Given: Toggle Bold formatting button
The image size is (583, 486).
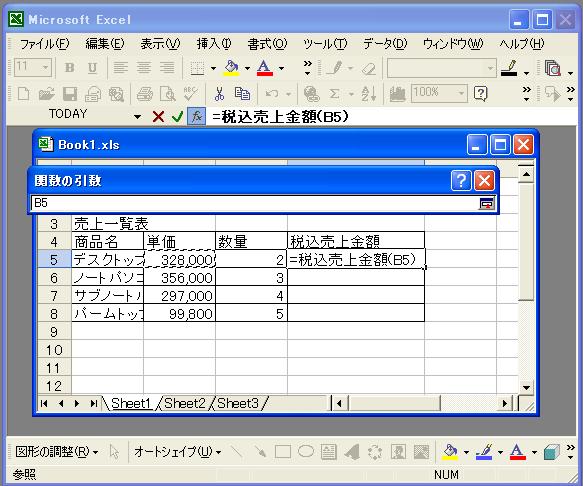Looking at the screenshot, I should coord(70,68).
